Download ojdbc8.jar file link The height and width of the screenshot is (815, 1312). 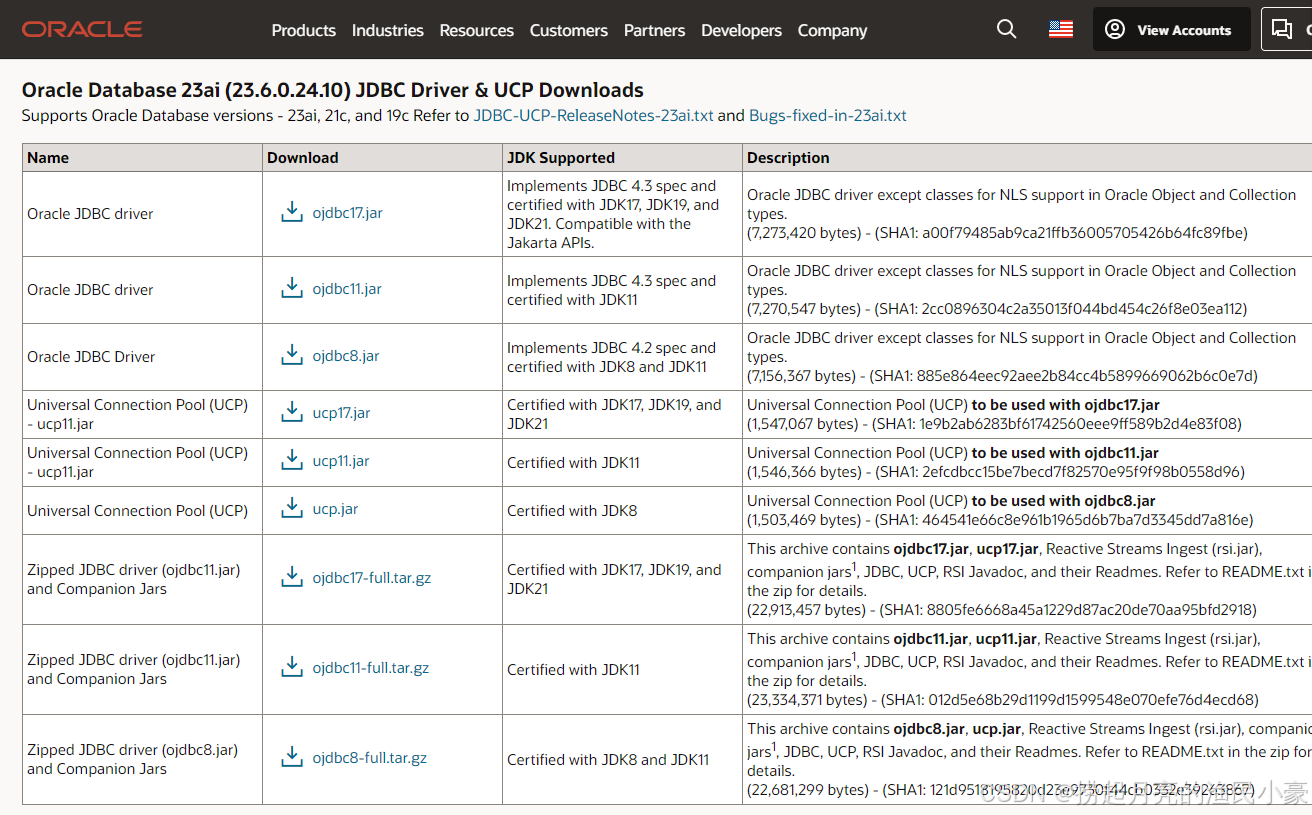(346, 356)
